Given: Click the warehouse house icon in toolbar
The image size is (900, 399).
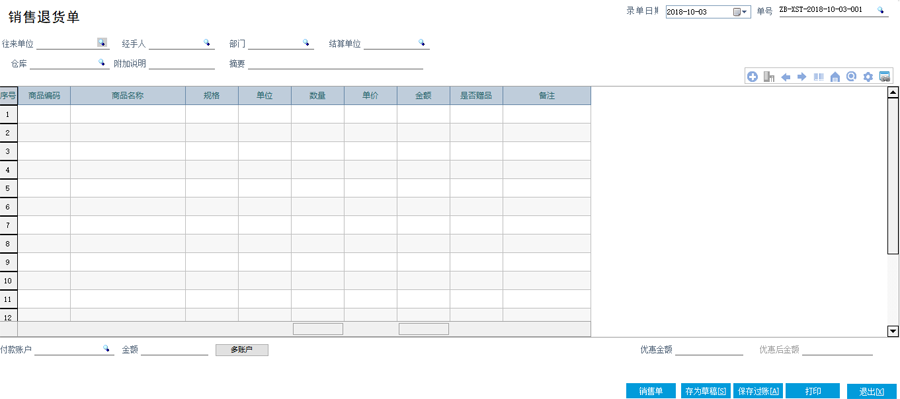Looking at the screenshot, I should pos(835,76).
